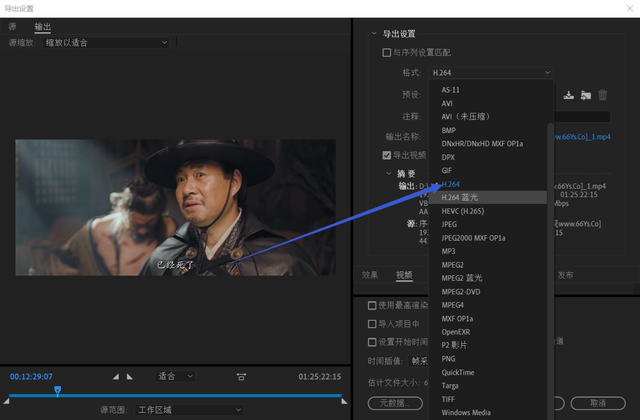Toggle 导入项目中 checkbox

click(x=372, y=324)
